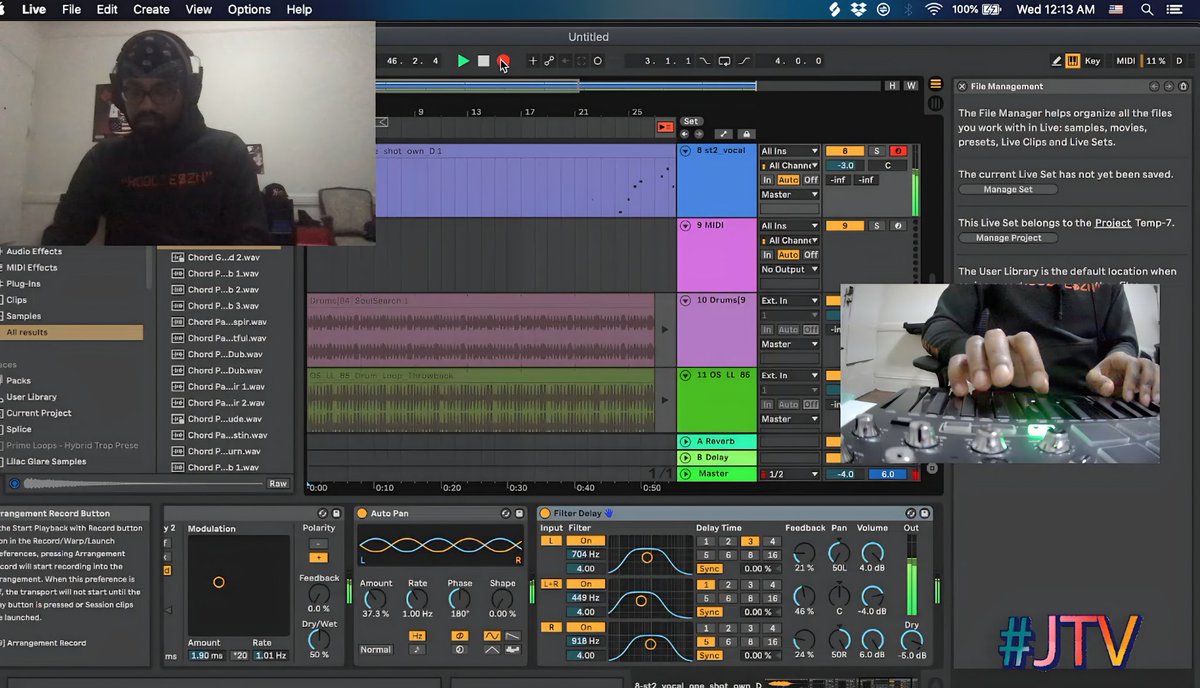Set 9 MIDI track monitor to Off

click(x=811, y=255)
